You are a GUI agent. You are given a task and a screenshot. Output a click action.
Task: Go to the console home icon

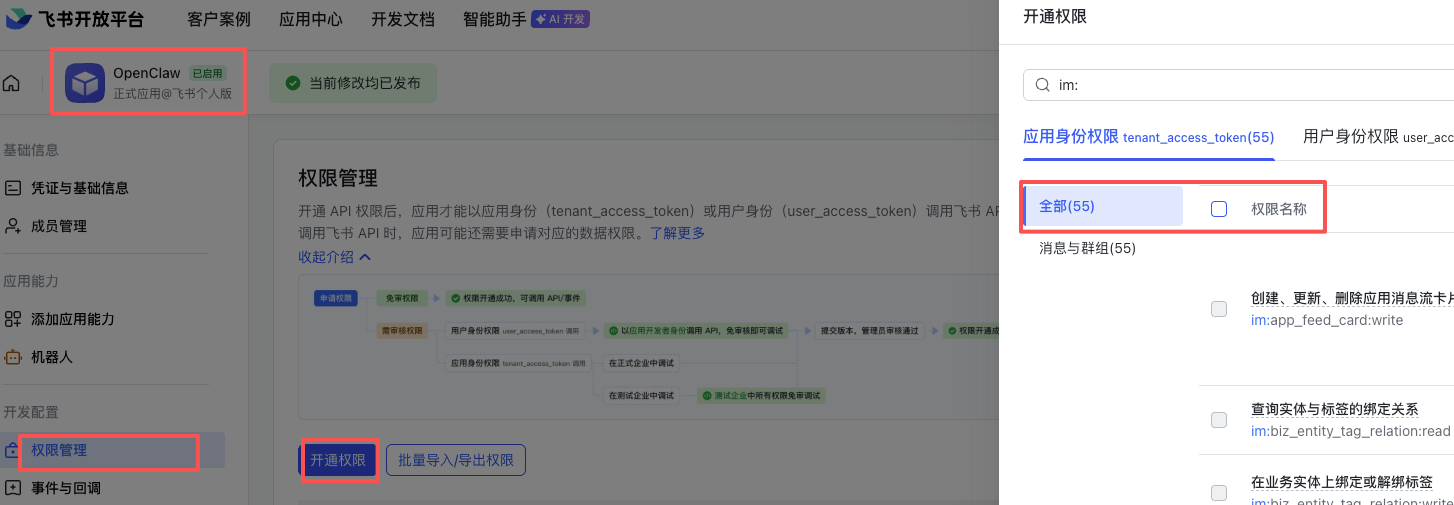[x=11, y=83]
